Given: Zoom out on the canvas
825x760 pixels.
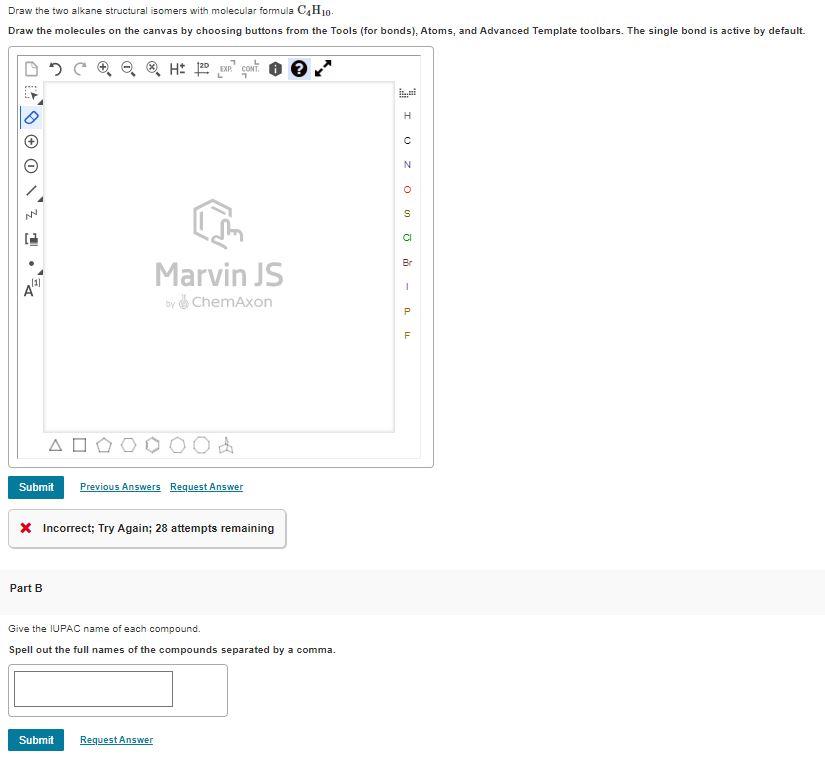Looking at the screenshot, I should [128, 69].
